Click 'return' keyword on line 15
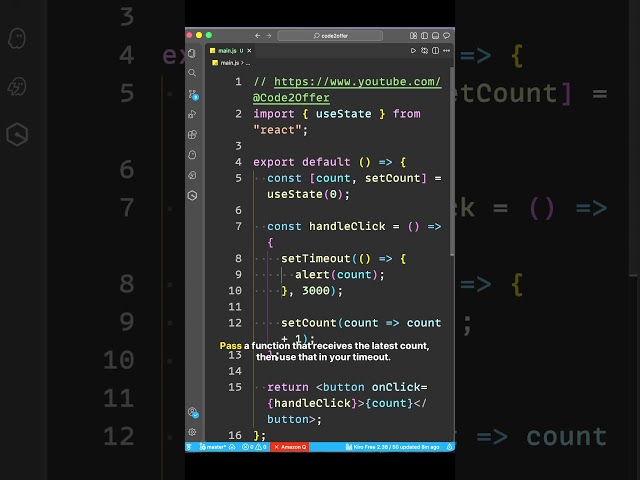The image size is (640, 480). (x=288, y=387)
